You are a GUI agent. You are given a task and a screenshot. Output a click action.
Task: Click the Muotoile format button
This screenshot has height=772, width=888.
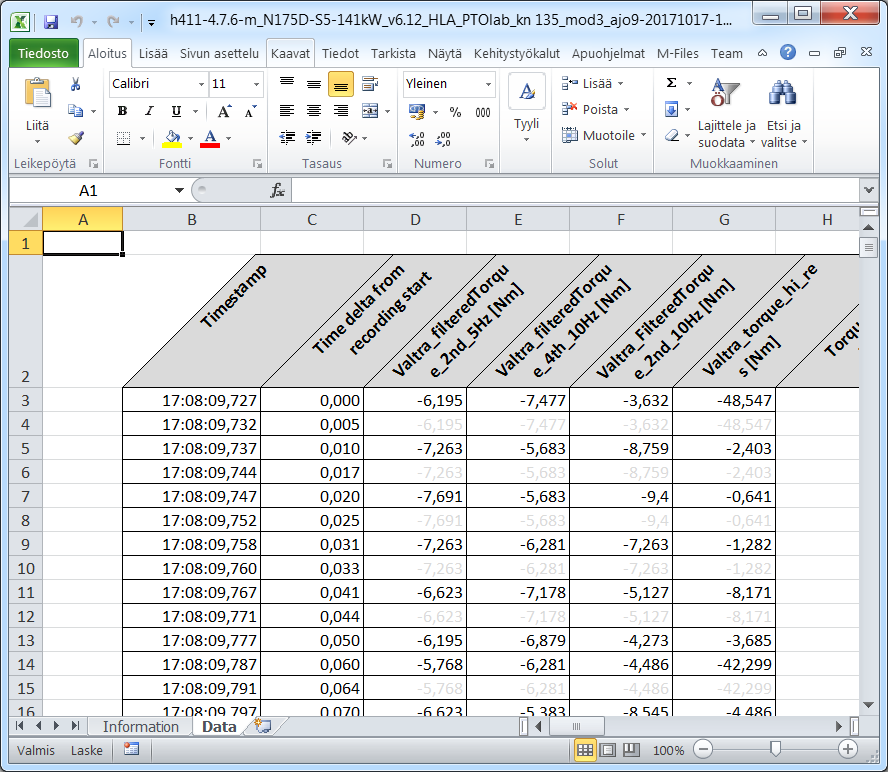pyautogui.click(x=608, y=135)
